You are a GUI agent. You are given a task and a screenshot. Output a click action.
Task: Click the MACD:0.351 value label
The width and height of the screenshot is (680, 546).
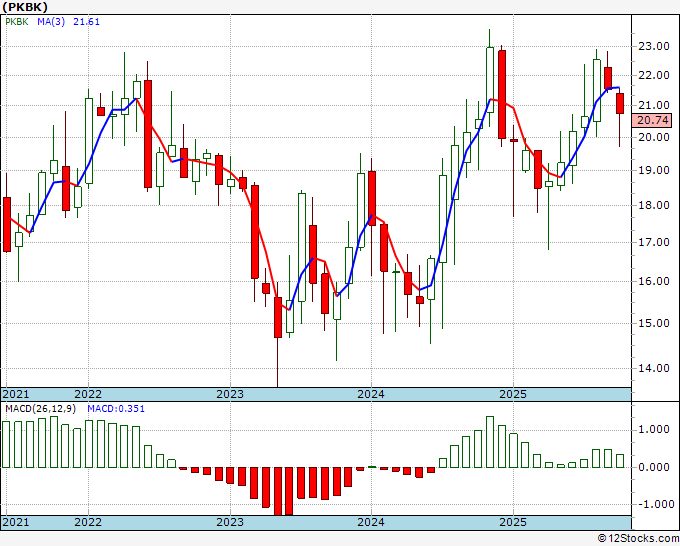point(116,409)
